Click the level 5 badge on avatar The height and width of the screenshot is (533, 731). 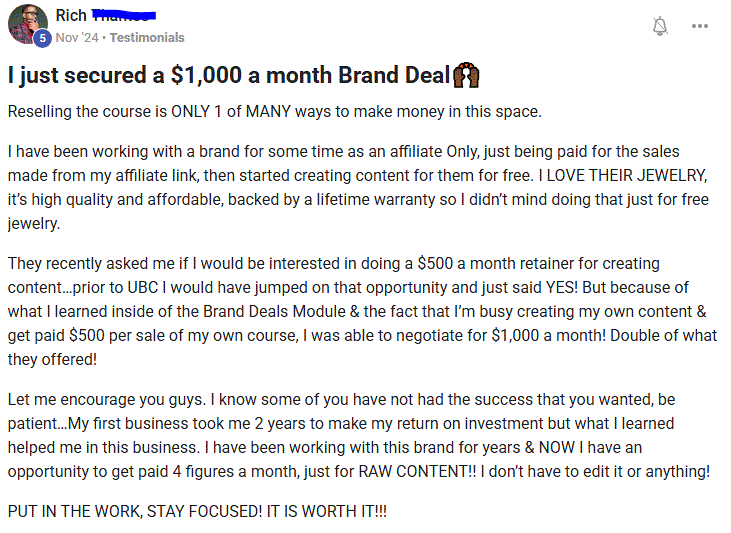coord(43,38)
